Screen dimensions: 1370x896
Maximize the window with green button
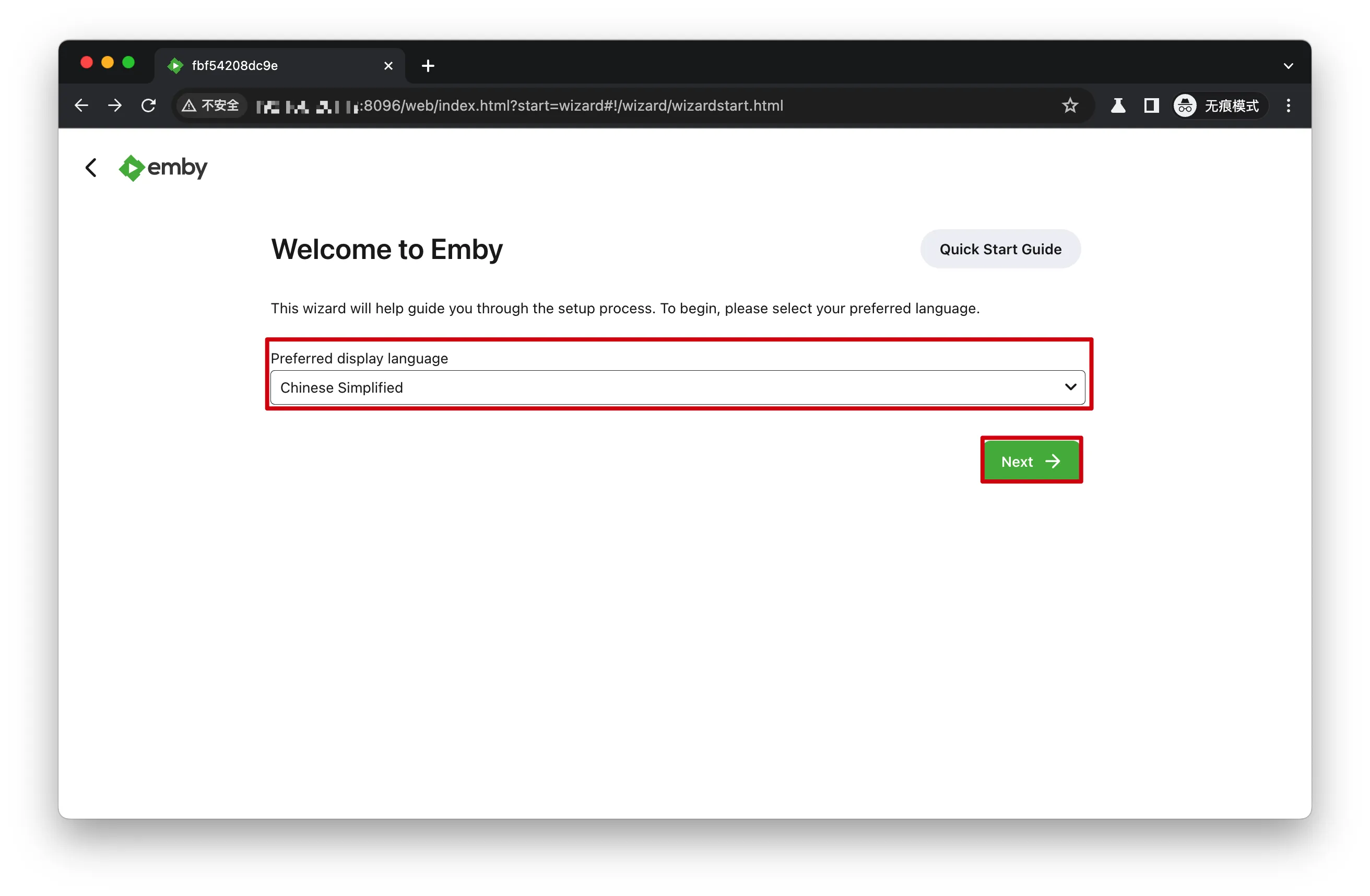pos(128,62)
